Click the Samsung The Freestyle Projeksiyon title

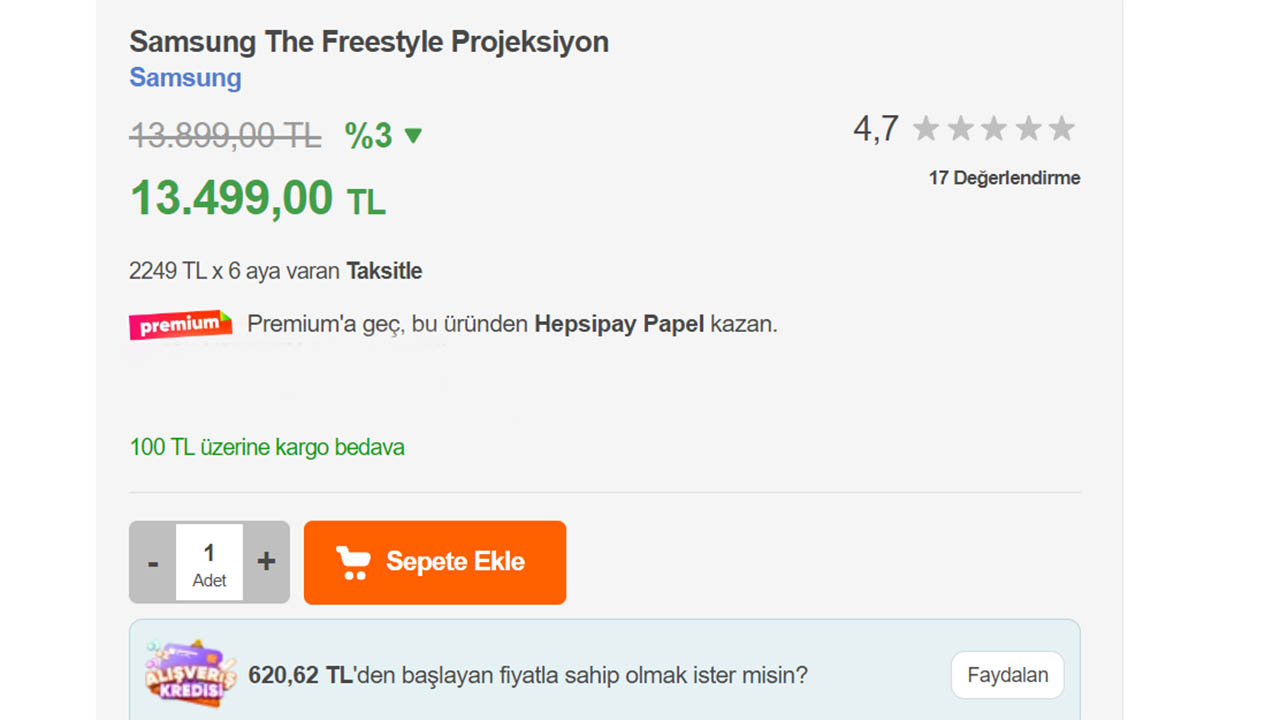pyautogui.click(x=369, y=42)
